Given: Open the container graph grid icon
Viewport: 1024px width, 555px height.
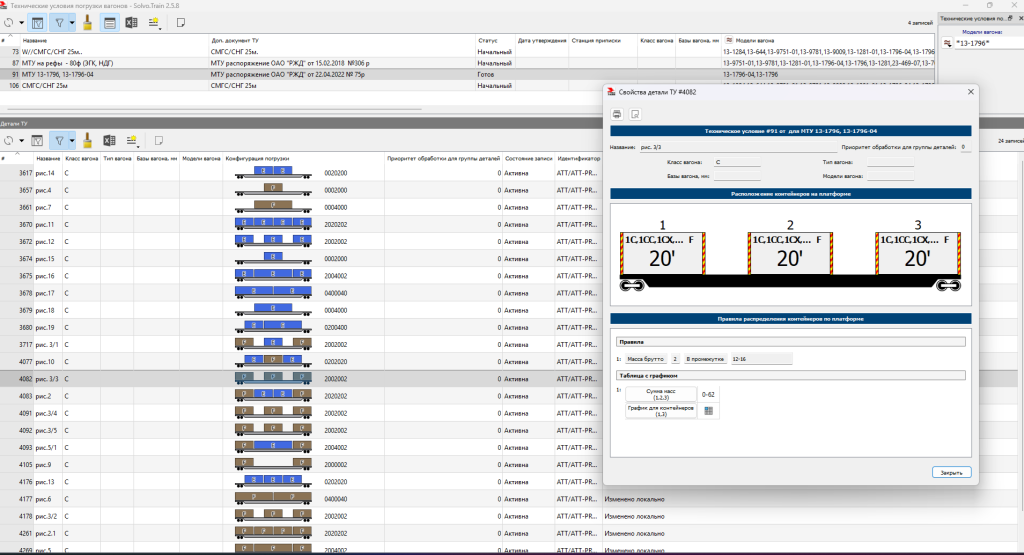Looking at the screenshot, I should (x=709, y=411).
